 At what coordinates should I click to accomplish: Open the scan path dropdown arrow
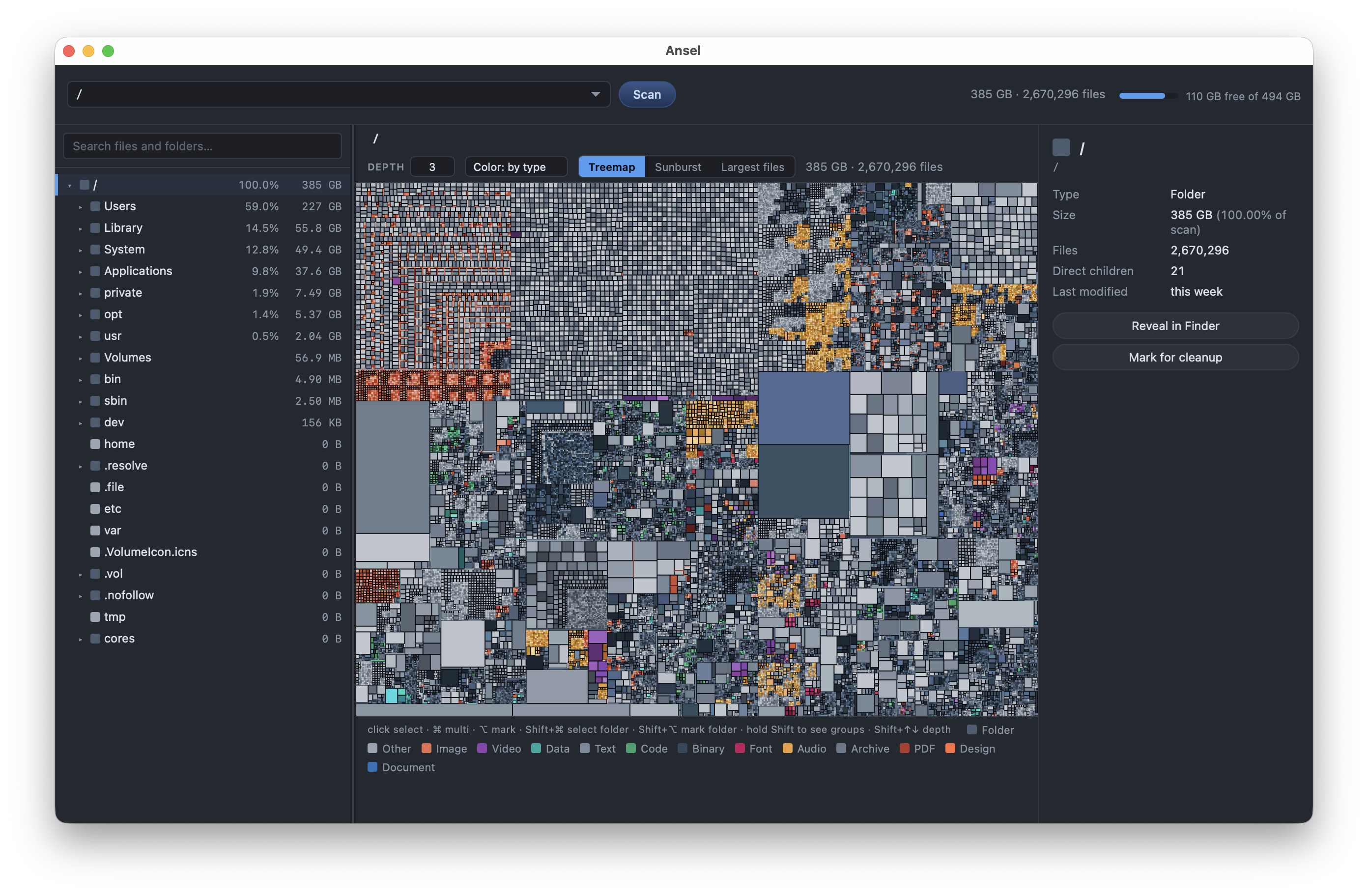[596, 95]
